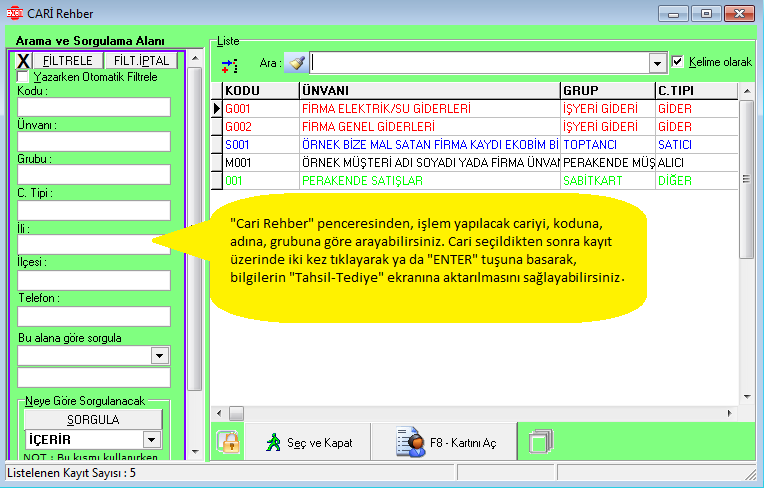Click the DİĞER type cell
This screenshot has height=488, width=764.
pyautogui.click(x=697, y=181)
